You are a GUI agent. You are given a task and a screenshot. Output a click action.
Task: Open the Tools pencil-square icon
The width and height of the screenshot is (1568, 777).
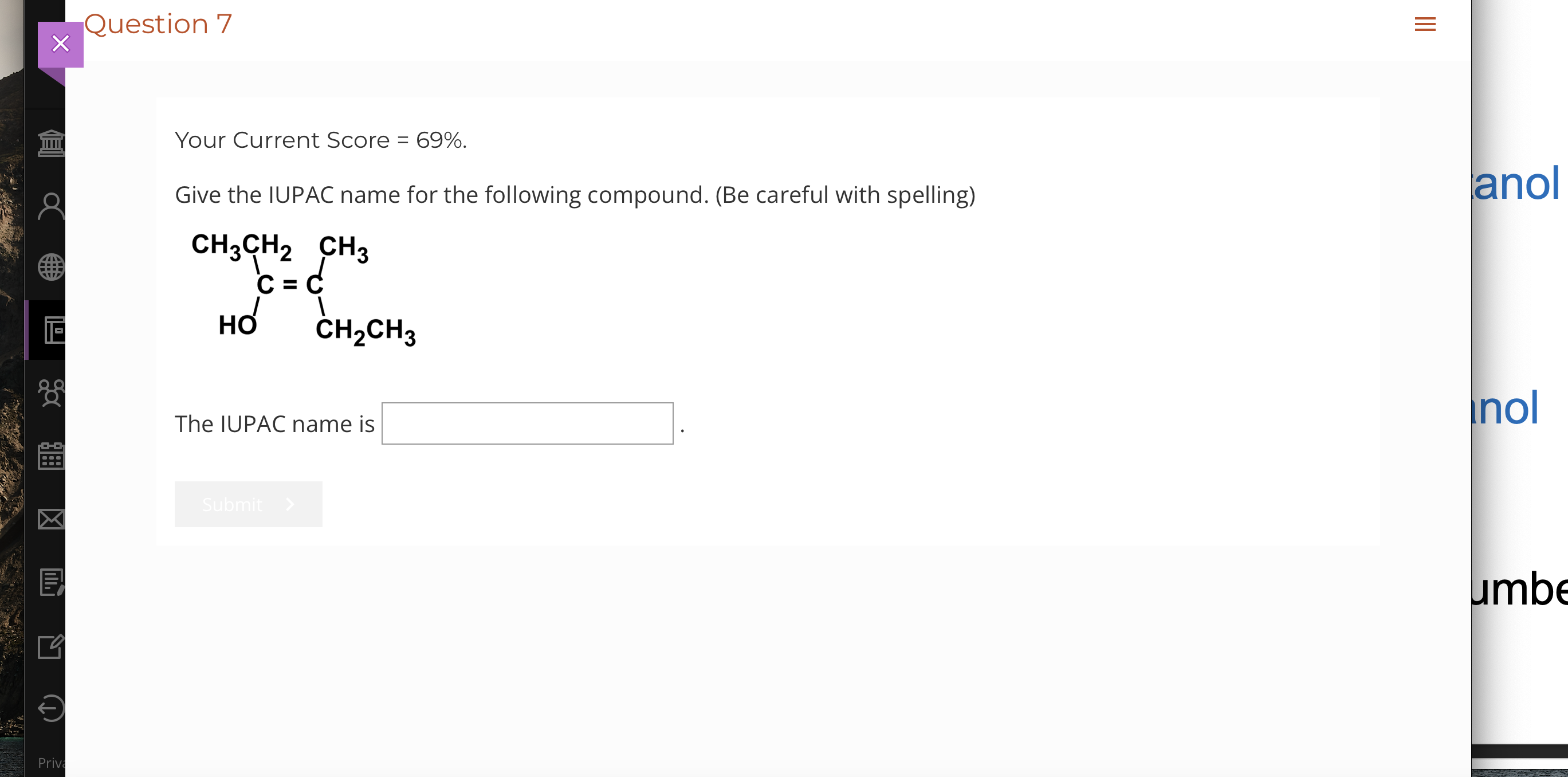pyautogui.click(x=51, y=646)
